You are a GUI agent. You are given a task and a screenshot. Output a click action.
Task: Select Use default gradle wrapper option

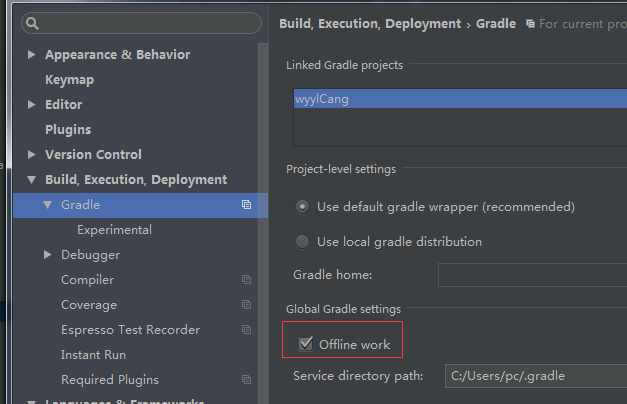pyautogui.click(x=303, y=207)
